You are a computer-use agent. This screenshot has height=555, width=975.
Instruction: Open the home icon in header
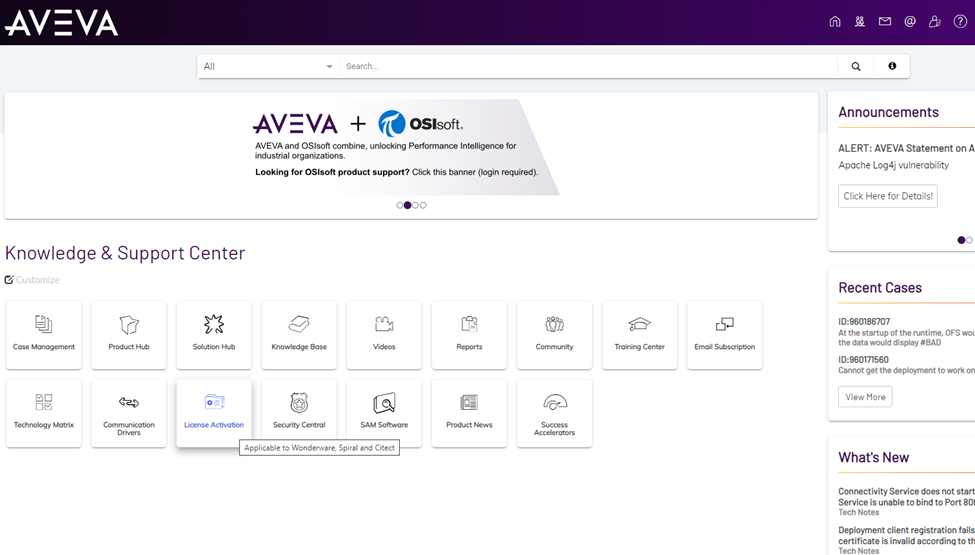[834, 22]
